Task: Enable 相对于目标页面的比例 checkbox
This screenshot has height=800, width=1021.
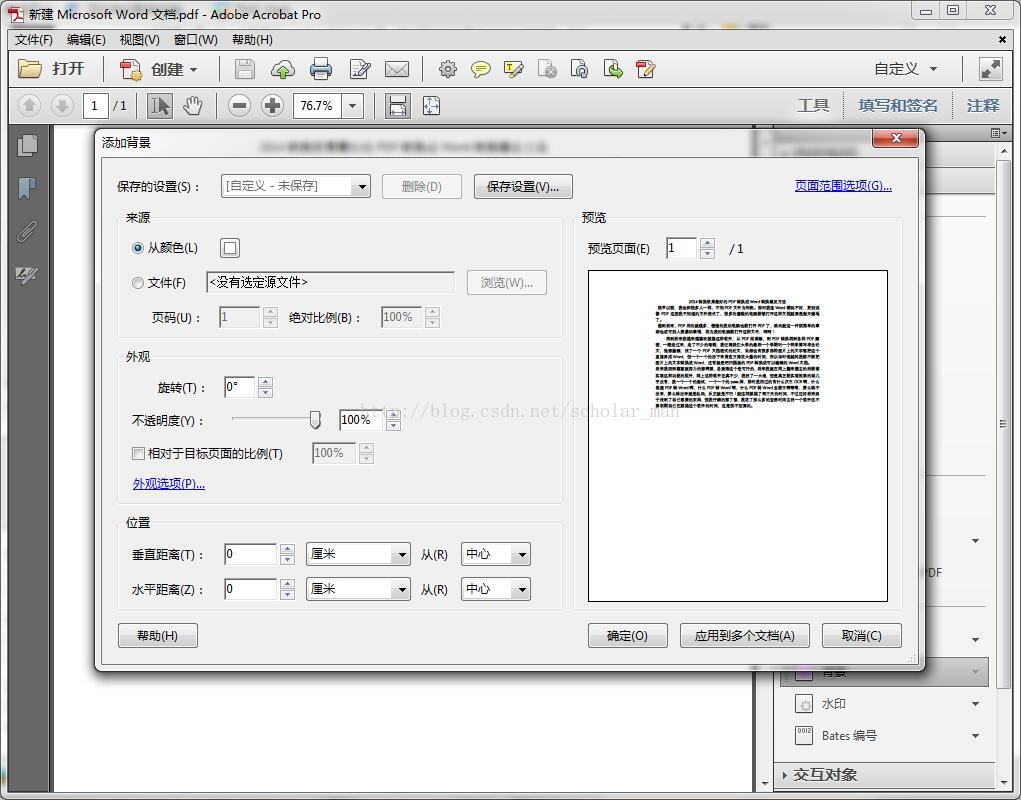Action: [138, 453]
